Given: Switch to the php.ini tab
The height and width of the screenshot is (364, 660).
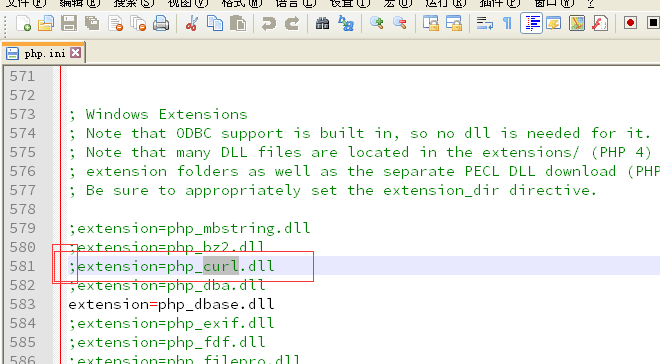Looking at the screenshot, I should click(x=44, y=53).
